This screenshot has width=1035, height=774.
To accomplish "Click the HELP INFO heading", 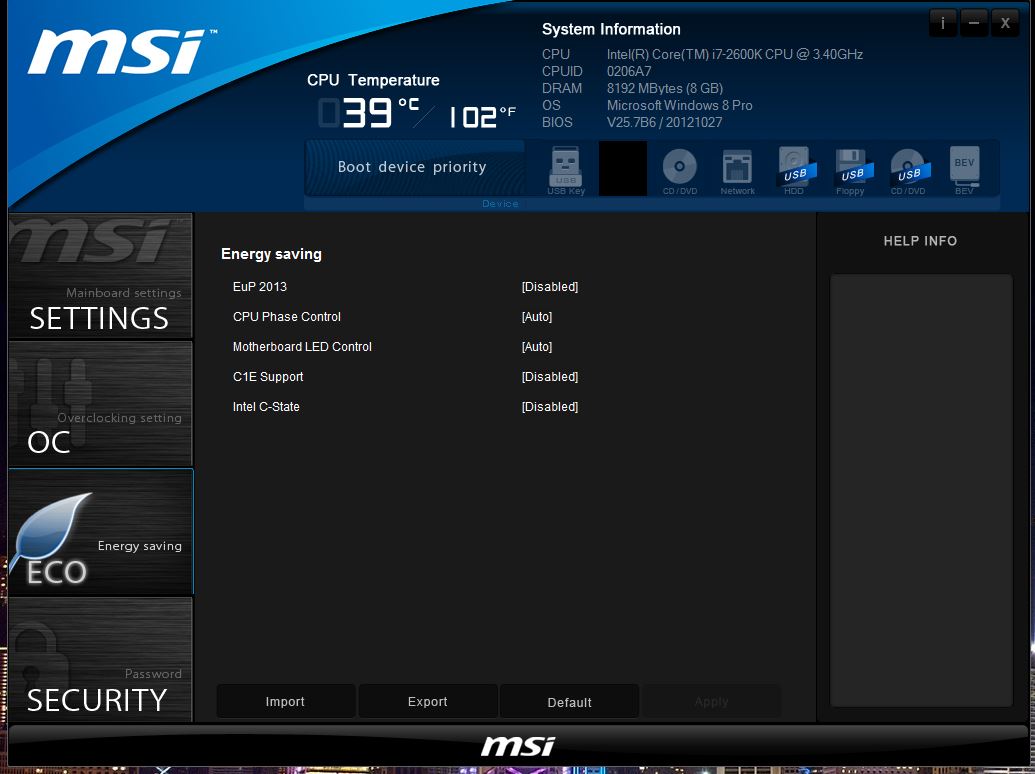I will coord(920,241).
